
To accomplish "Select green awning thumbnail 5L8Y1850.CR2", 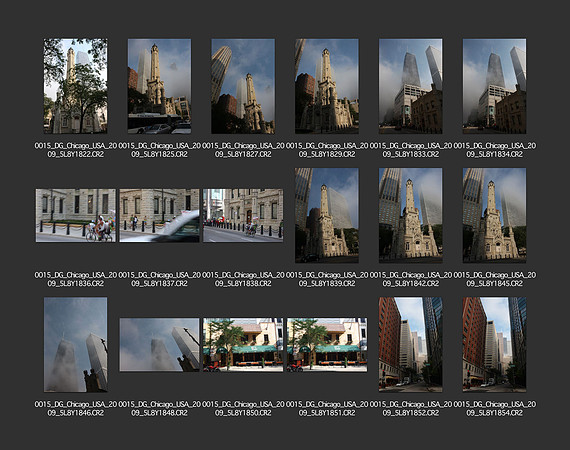I will tap(243, 345).
